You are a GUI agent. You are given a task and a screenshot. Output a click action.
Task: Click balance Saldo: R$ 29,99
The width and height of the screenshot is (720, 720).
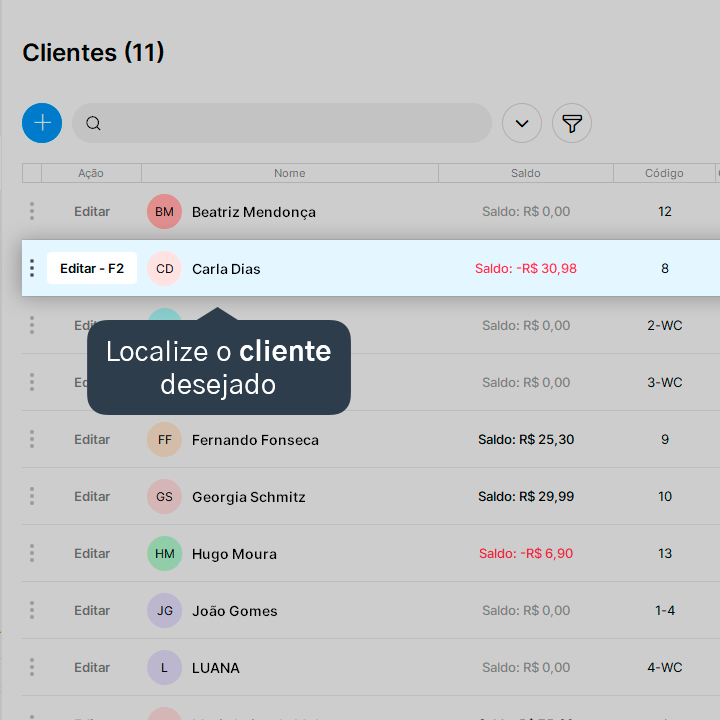526,496
